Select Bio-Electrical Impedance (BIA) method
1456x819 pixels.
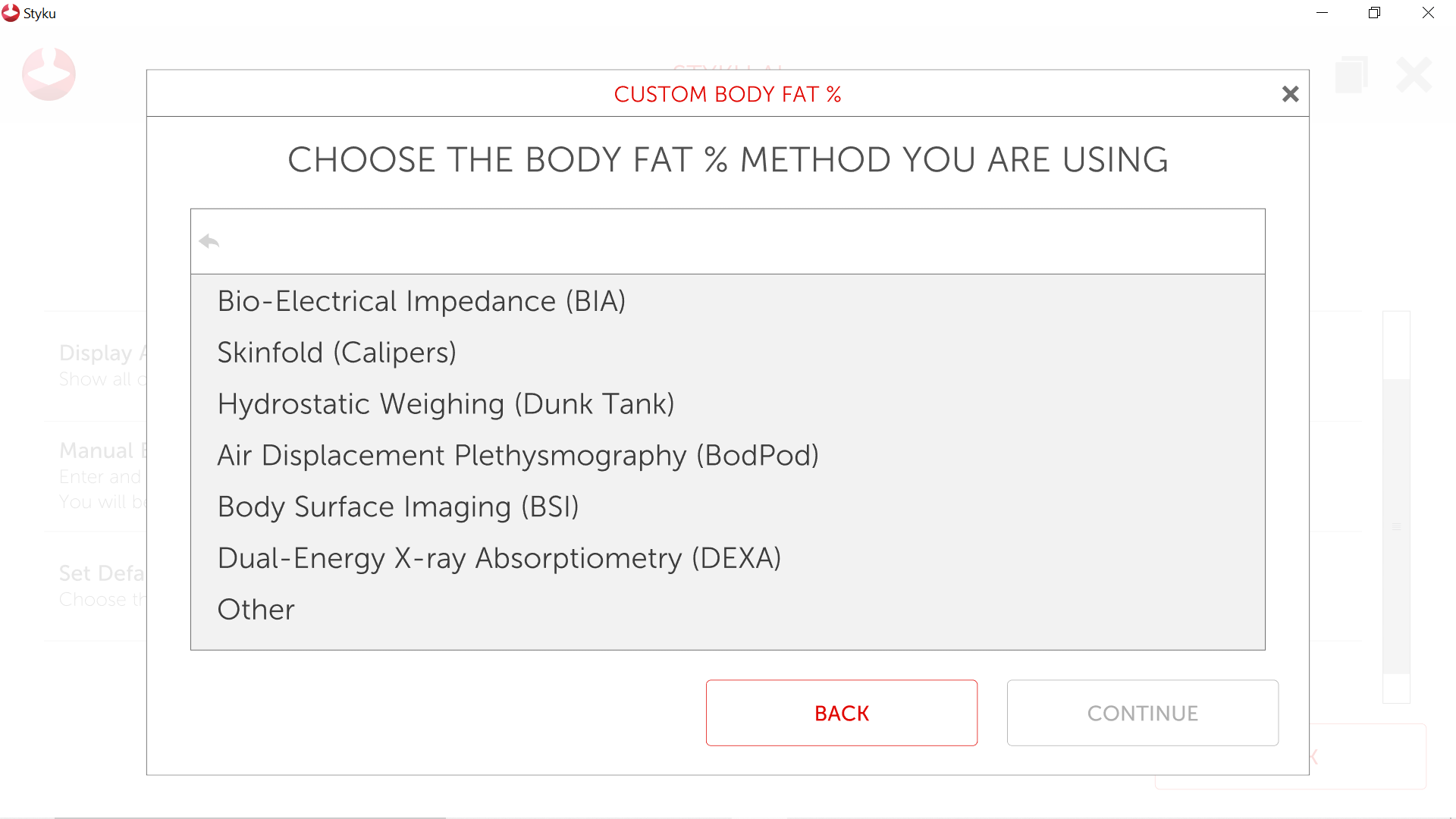click(422, 301)
